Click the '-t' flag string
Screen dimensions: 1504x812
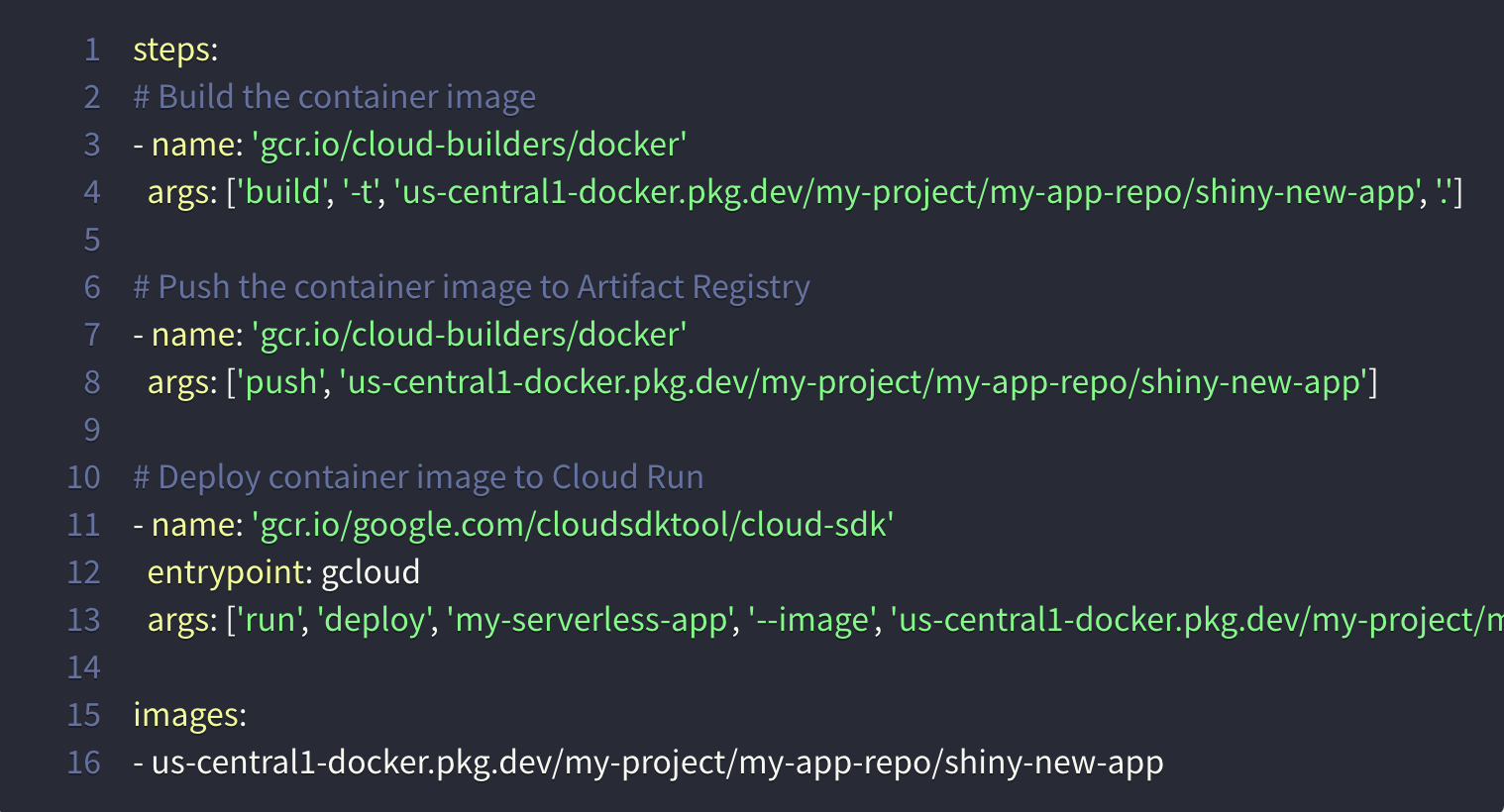click(361, 192)
